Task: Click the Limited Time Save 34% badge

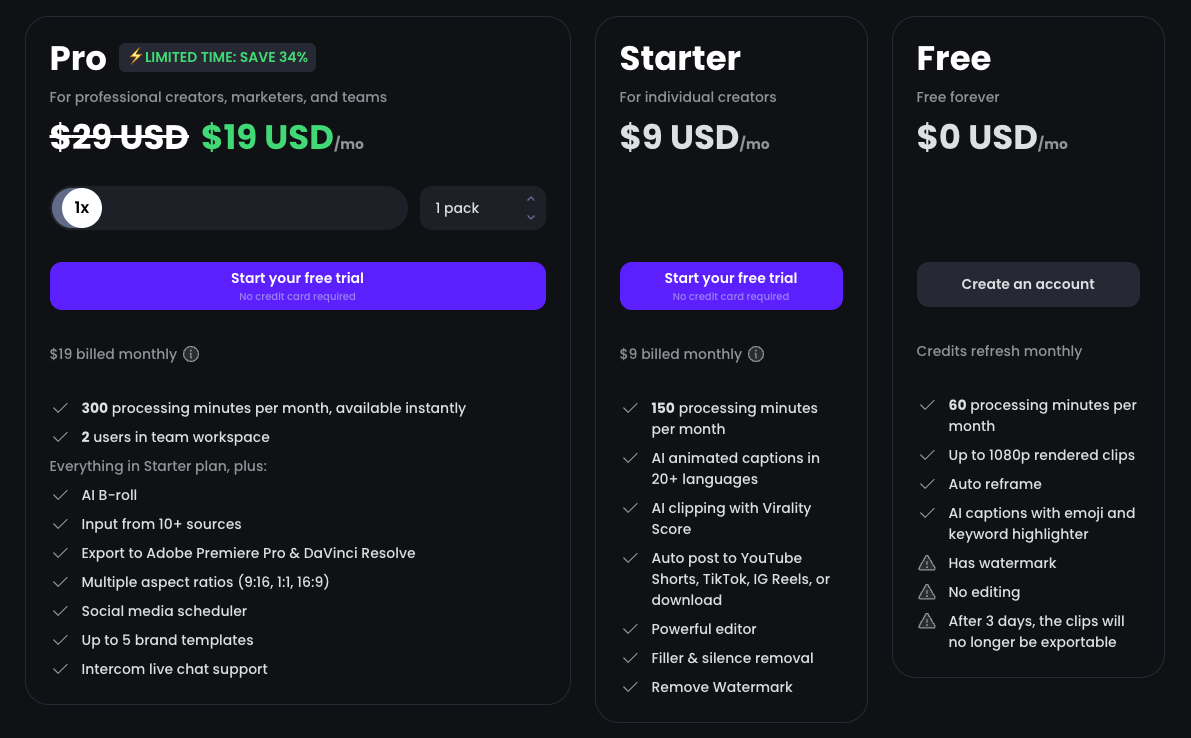Action: click(x=217, y=57)
